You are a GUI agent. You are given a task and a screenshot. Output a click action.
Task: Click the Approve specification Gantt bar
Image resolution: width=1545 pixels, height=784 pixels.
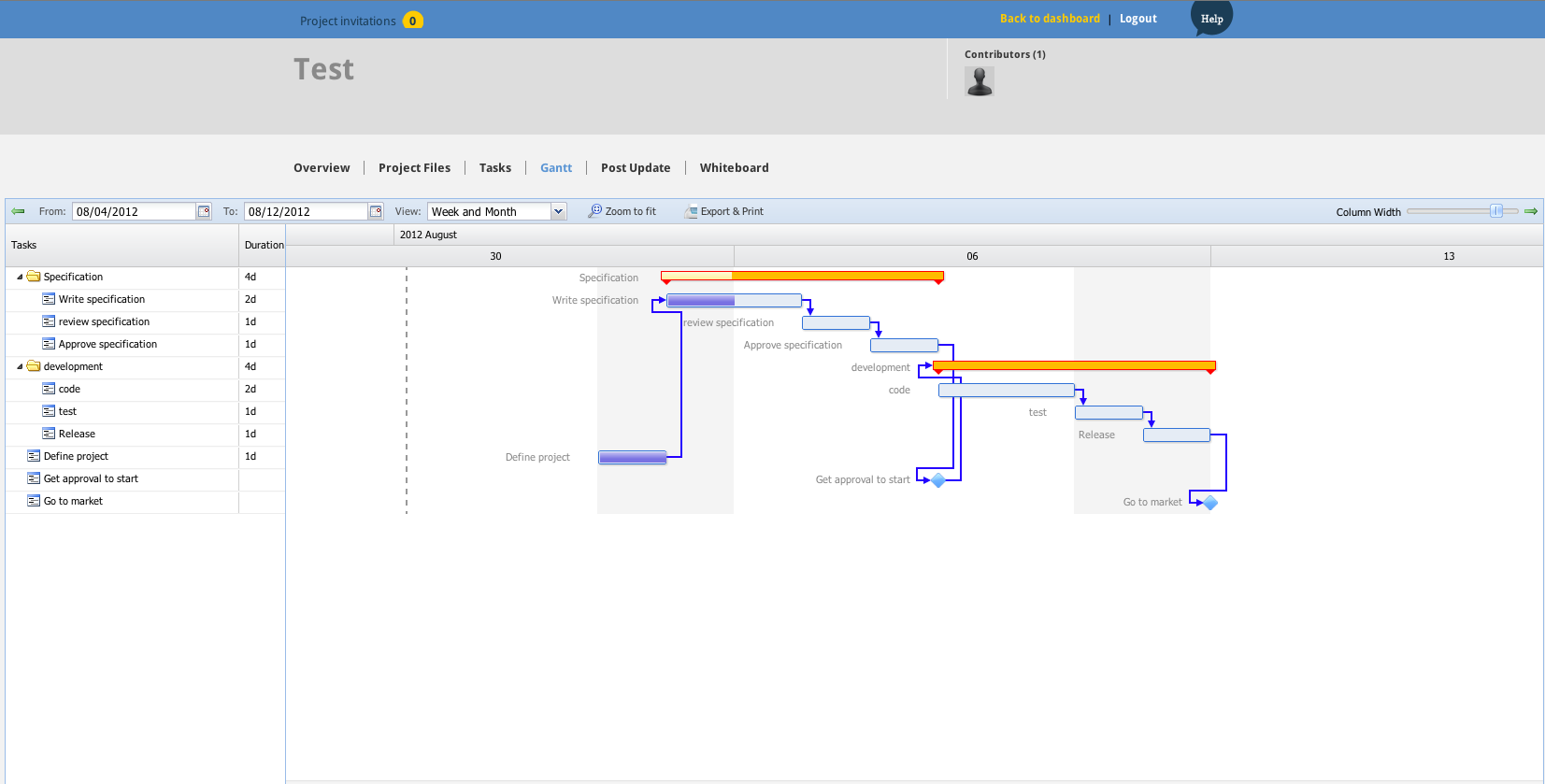point(904,346)
